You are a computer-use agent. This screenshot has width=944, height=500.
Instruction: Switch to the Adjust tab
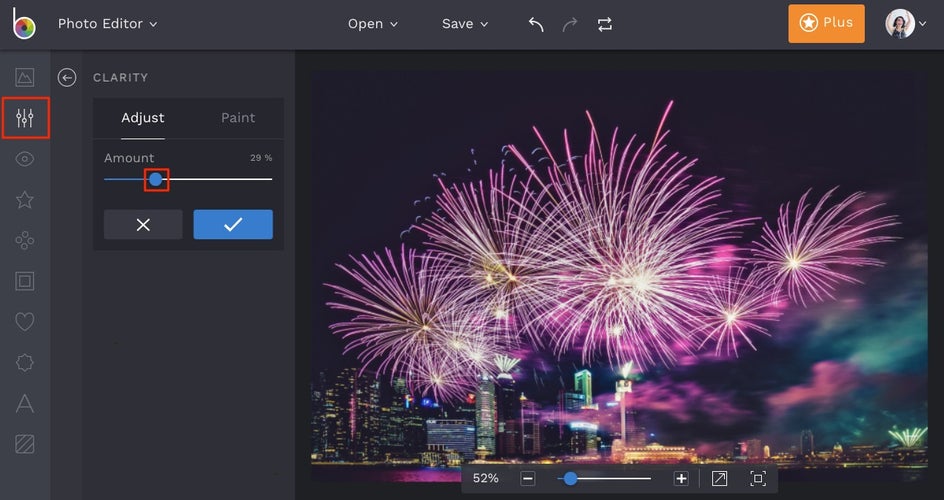point(143,118)
